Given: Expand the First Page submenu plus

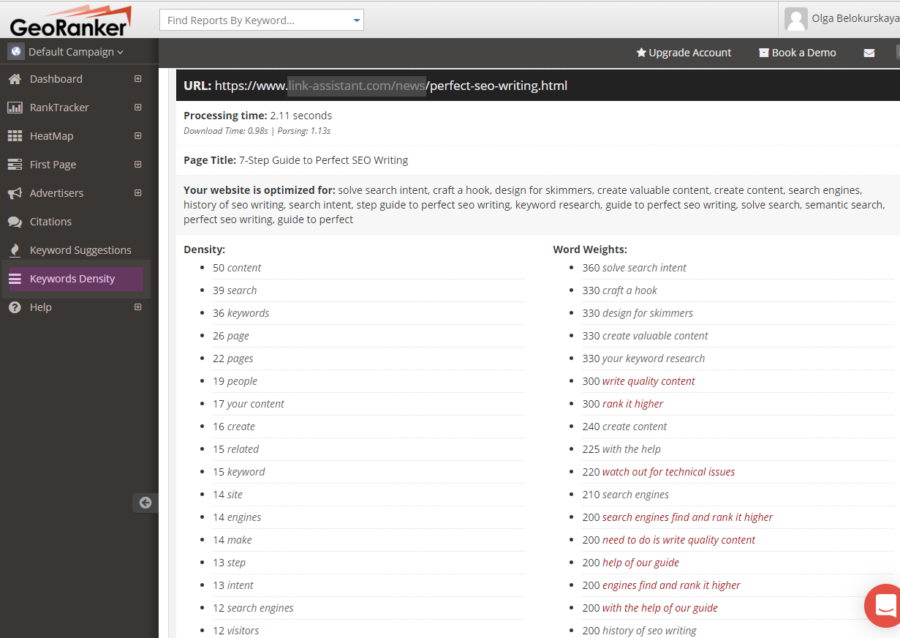Looking at the screenshot, I should pyautogui.click(x=138, y=164).
